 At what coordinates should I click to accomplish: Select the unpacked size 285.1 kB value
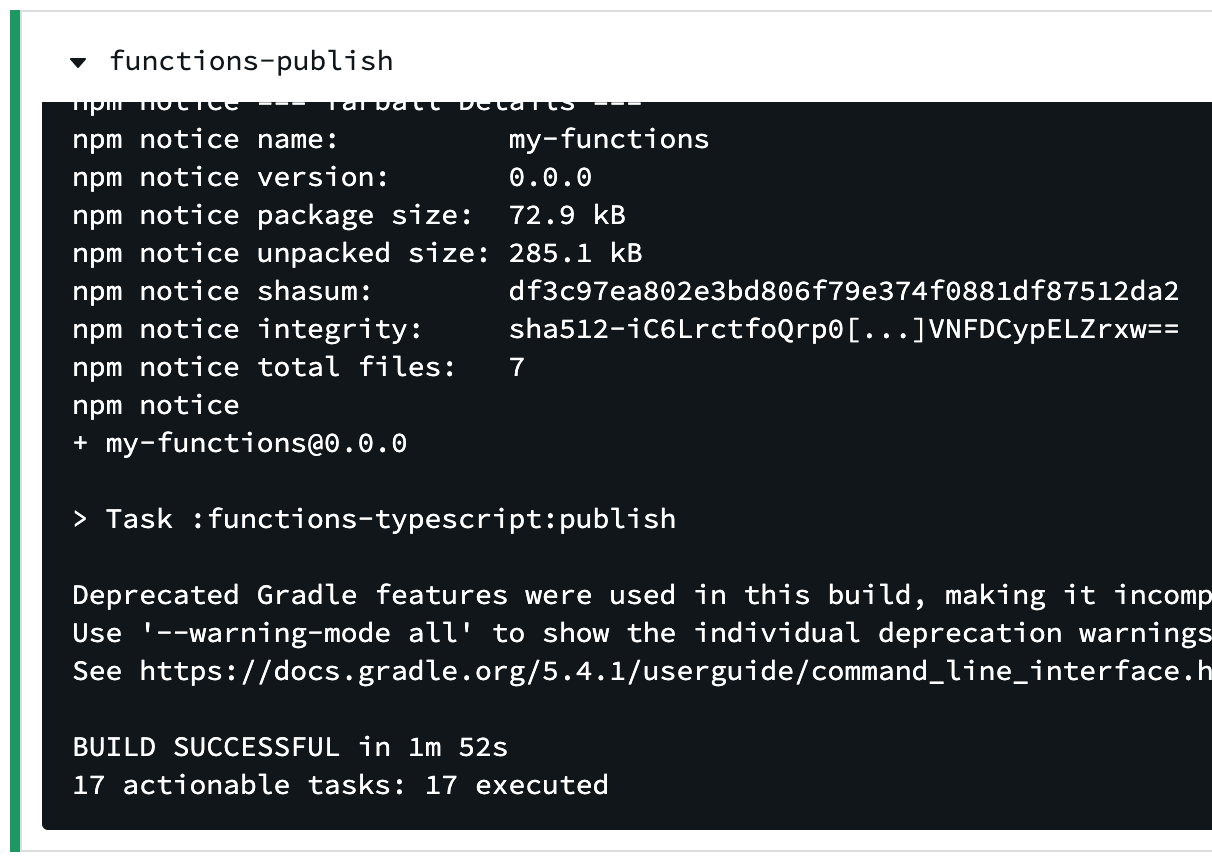575,253
